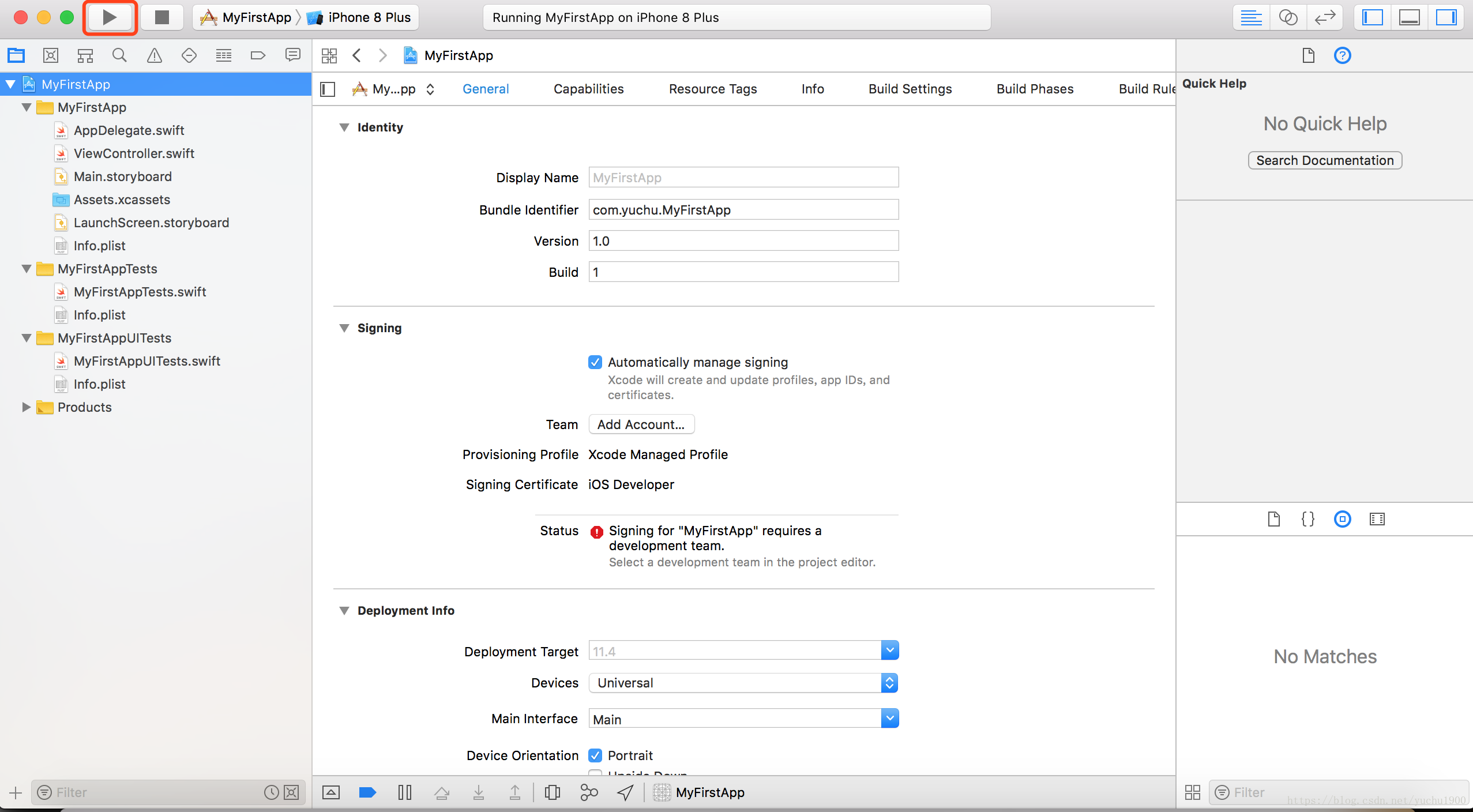Click Simulate Location arrow in debug bar
Viewport: 1473px width, 812px height.
point(625,792)
